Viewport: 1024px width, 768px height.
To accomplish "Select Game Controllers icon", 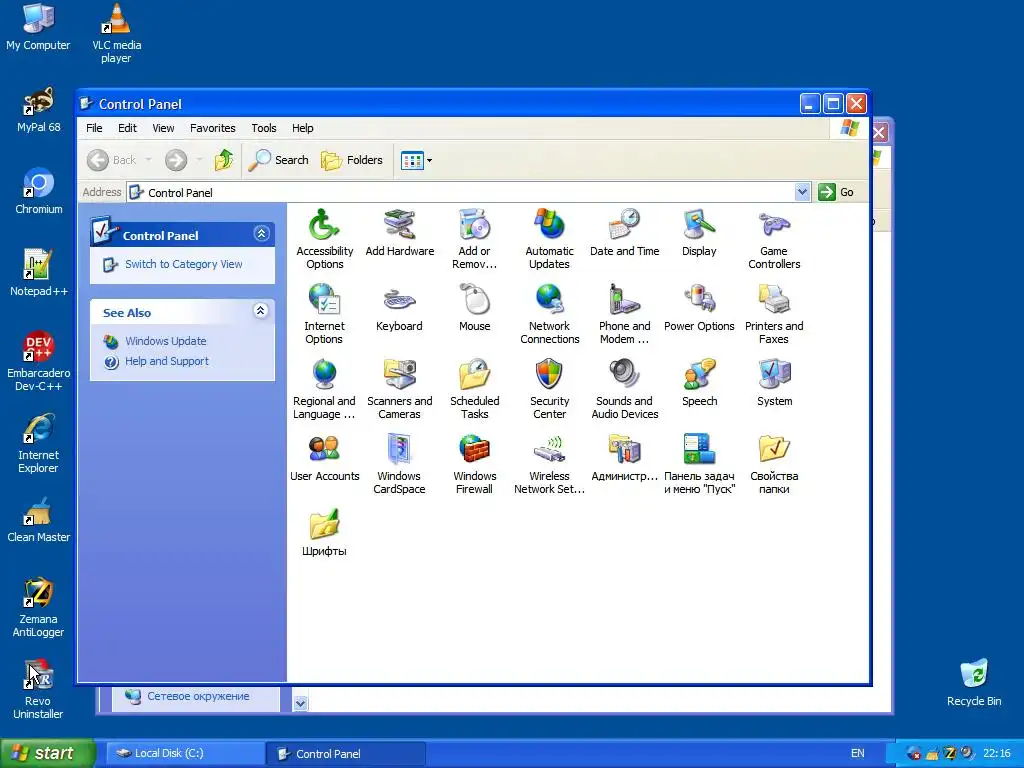I will (775, 225).
